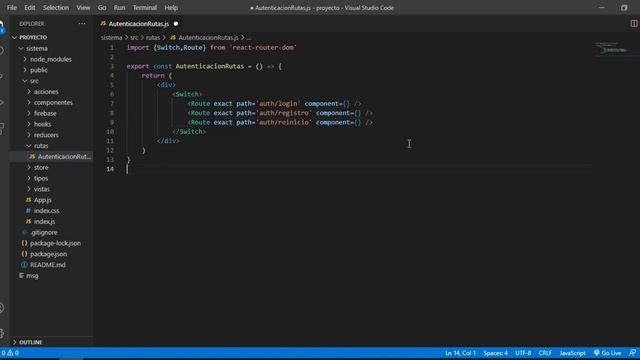This screenshot has width=640, height=360.
Task: Open the Edit menu
Action: coord(29,7)
